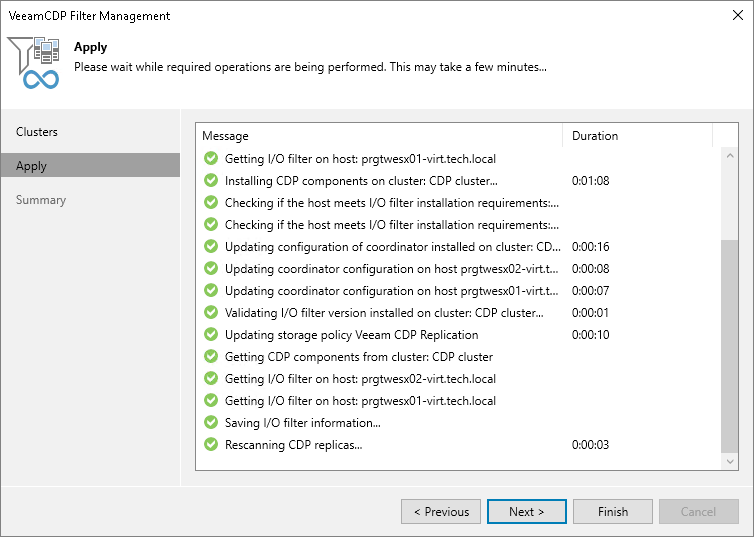
Task: Select row 'Updating storage policy Veeam CDP Replication'
Action: coord(459,334)
